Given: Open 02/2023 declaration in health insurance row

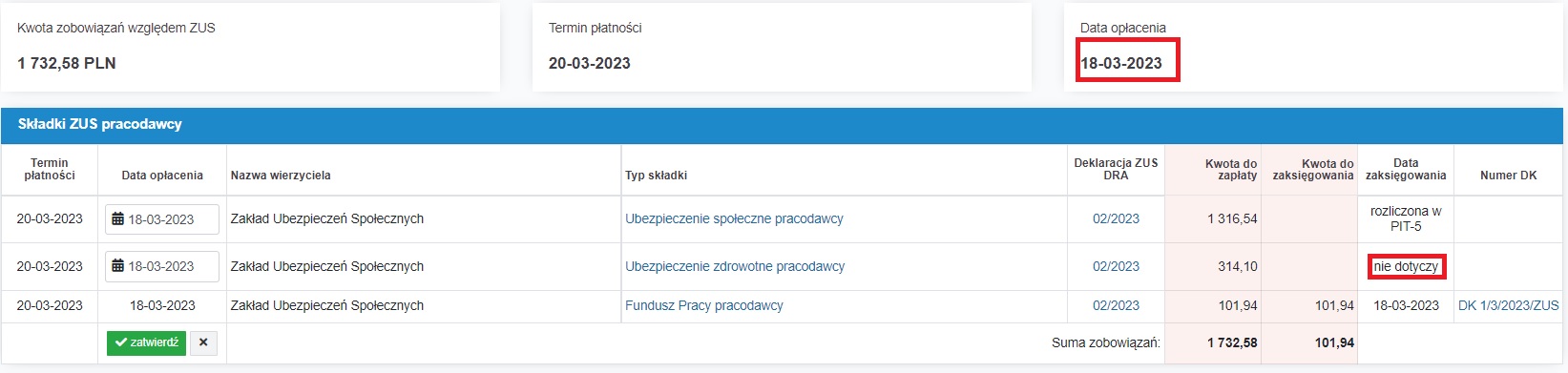Looking at the screenshot, I should click(1116, 266).
